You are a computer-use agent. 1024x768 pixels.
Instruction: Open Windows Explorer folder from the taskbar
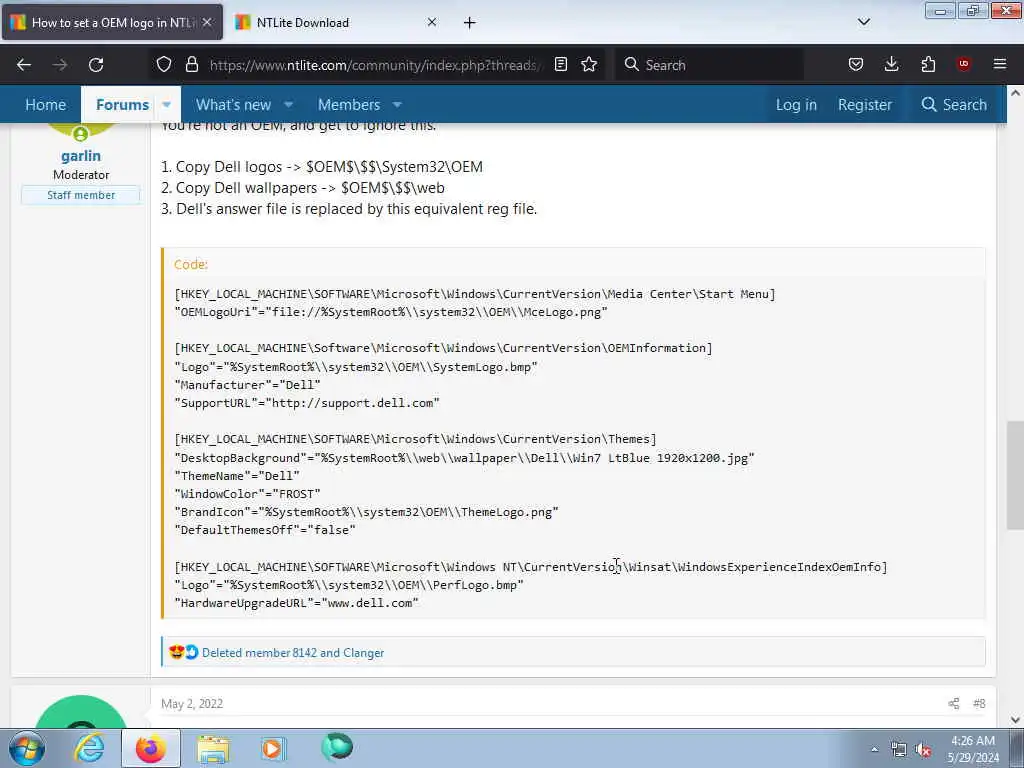pos(213,750)
